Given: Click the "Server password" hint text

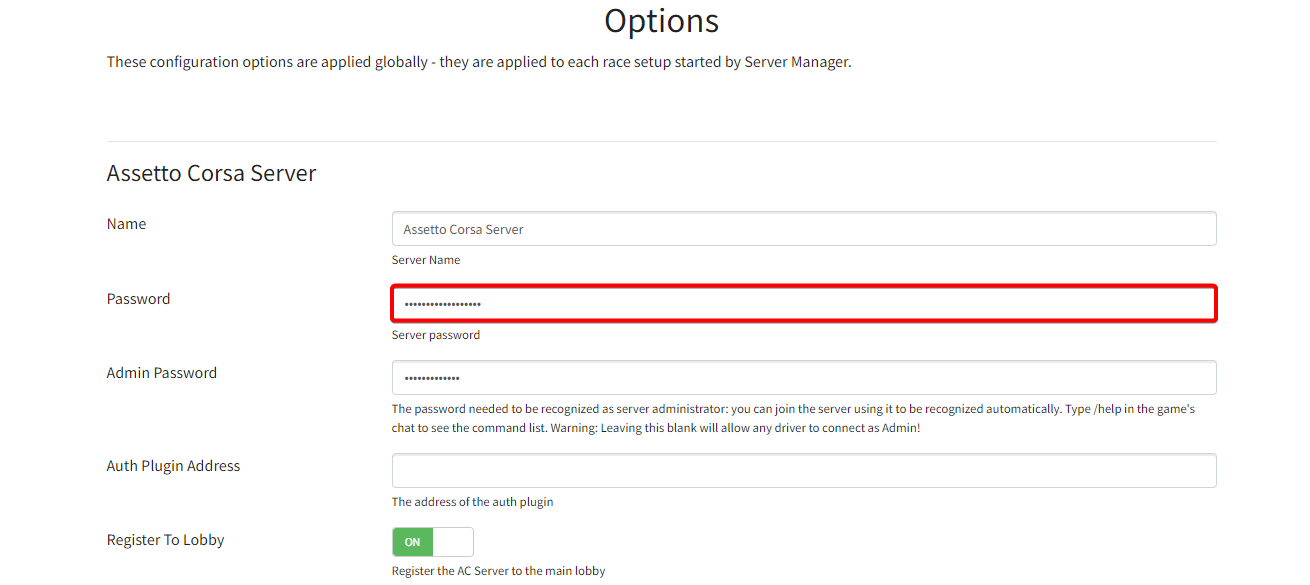Looking at the screenshot, I should [x=436, y=335].
